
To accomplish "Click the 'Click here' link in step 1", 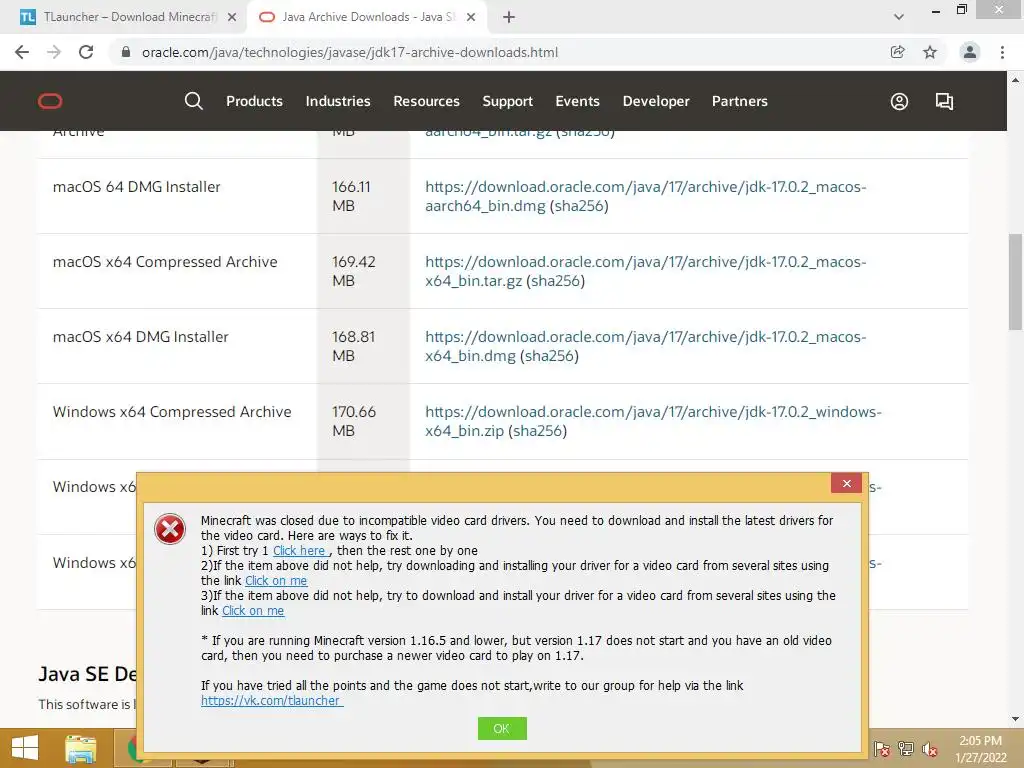I will [299, 551].
